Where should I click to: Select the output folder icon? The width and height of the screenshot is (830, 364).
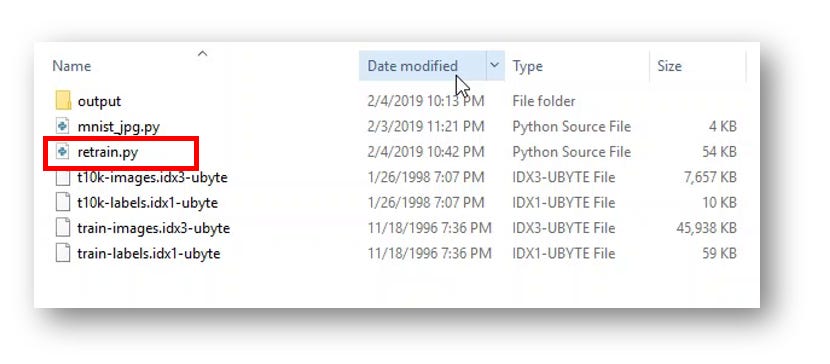[x=63, y=101]
